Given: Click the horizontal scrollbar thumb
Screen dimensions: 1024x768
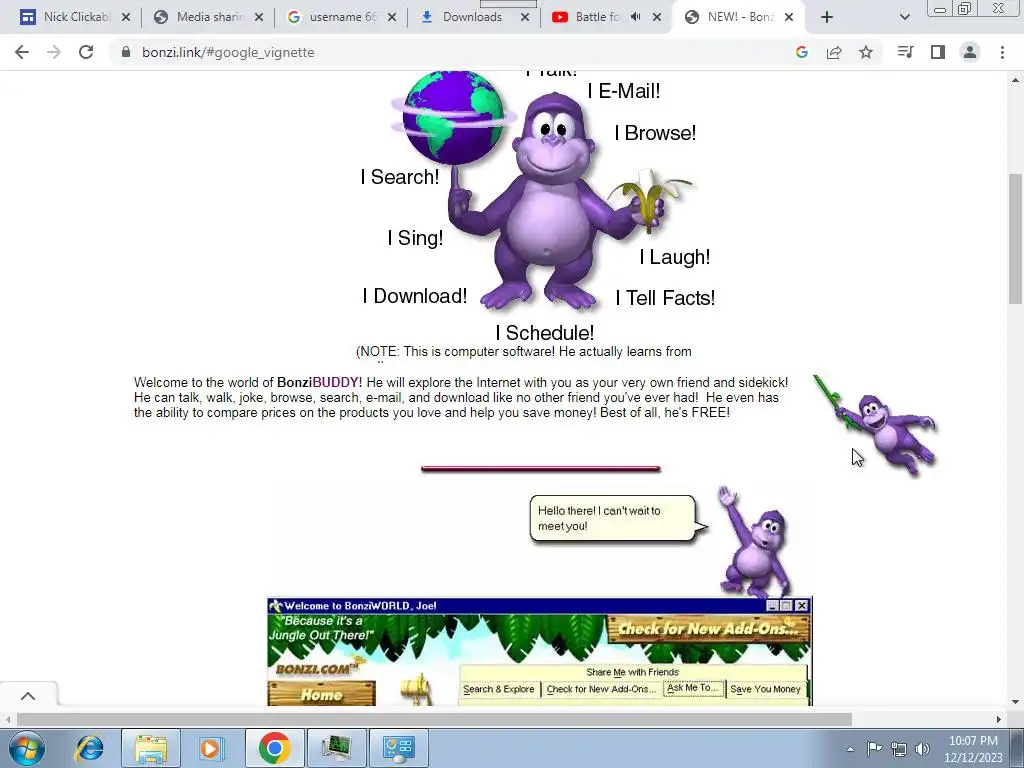Looking at the screenshot, I should coord(434,719).
